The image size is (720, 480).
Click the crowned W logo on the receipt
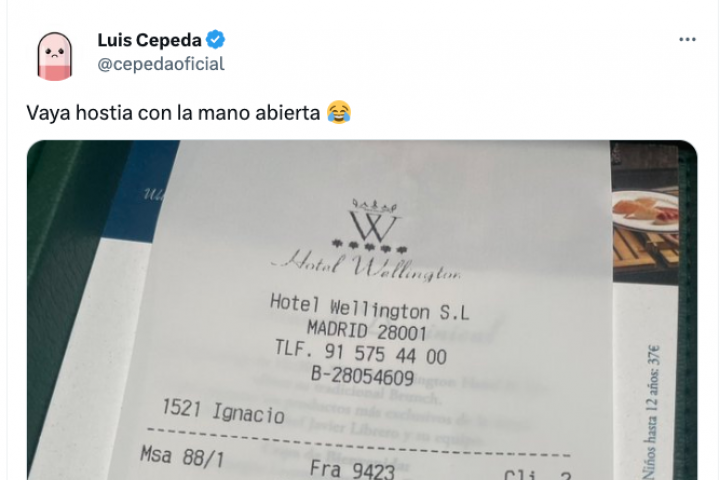373,221
